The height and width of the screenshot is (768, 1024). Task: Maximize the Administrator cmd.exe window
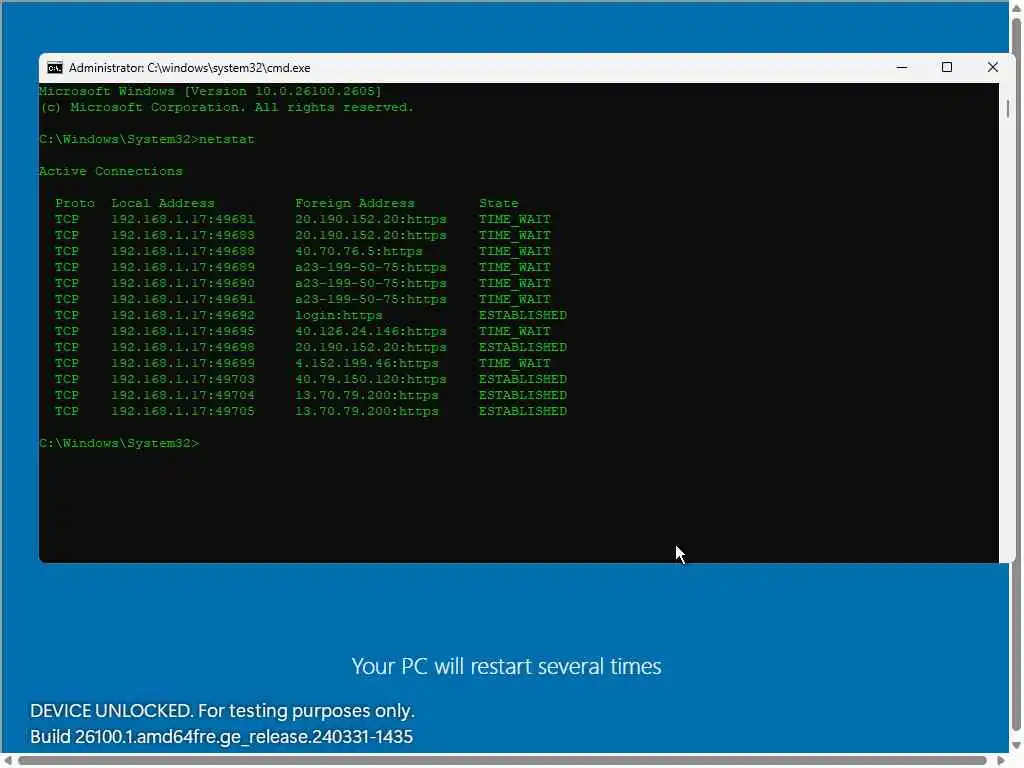pos(947,67)
